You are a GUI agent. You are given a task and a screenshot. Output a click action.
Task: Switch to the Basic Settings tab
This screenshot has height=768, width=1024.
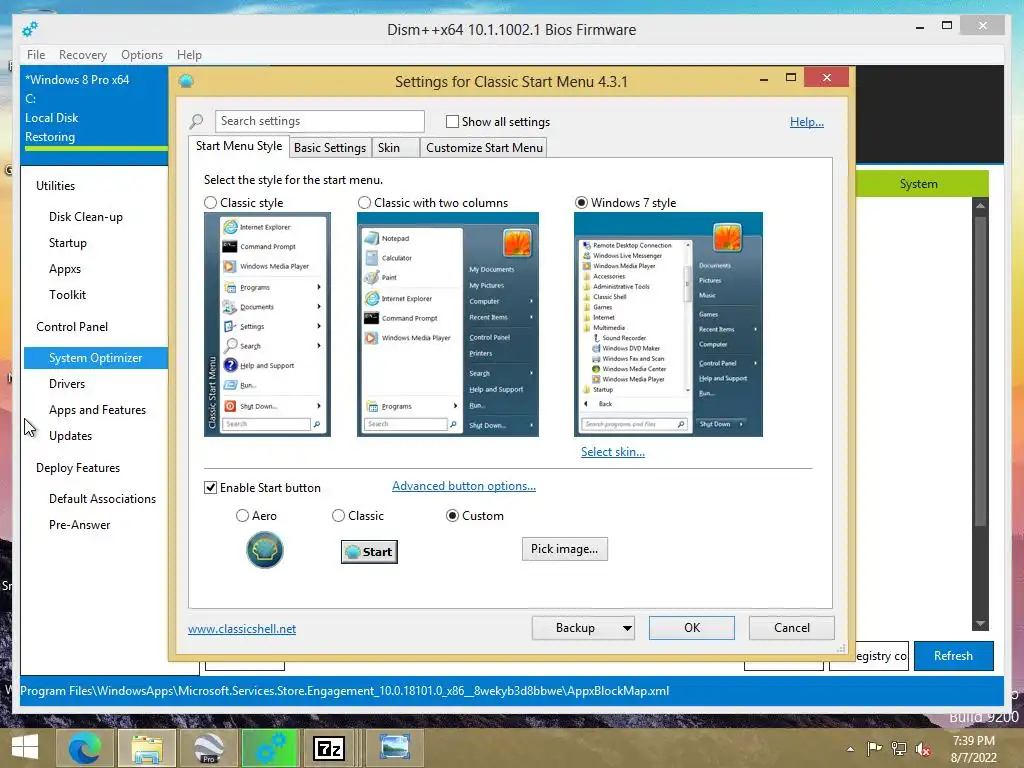(x=330, y=148)
